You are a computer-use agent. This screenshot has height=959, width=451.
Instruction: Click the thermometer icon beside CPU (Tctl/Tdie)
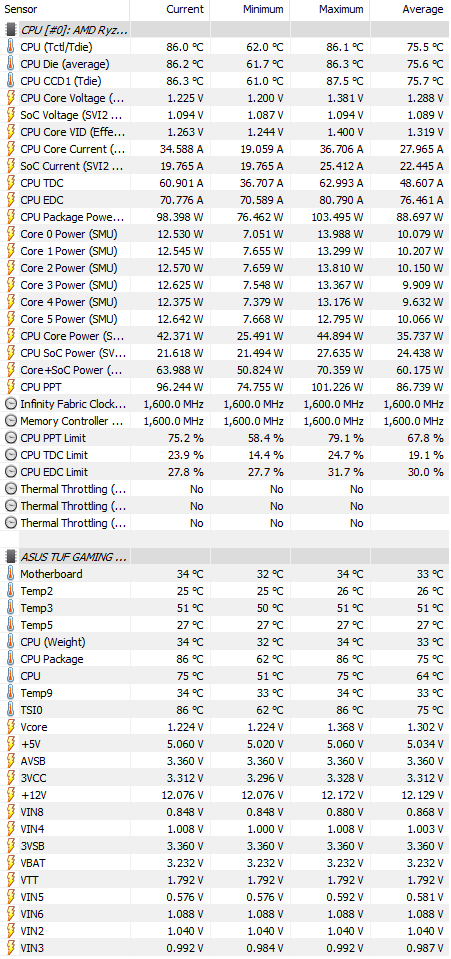10,46
